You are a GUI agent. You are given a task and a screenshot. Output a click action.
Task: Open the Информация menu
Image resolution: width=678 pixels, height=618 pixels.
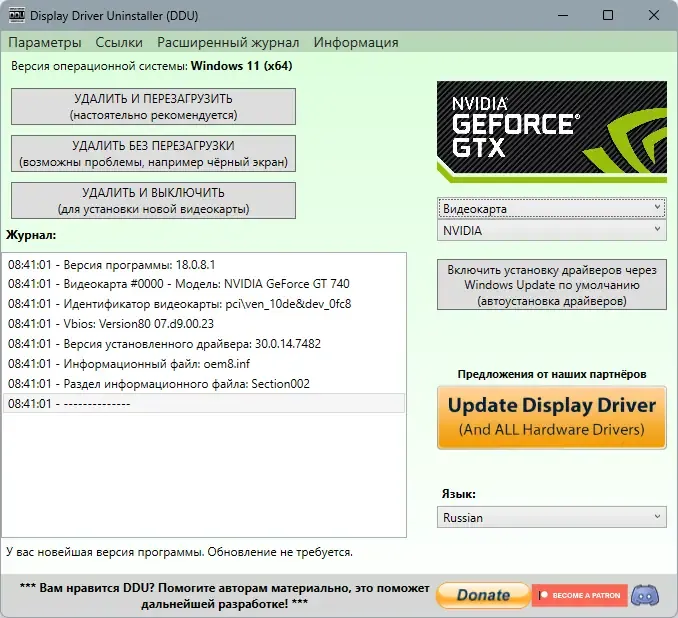coord(356,42)
